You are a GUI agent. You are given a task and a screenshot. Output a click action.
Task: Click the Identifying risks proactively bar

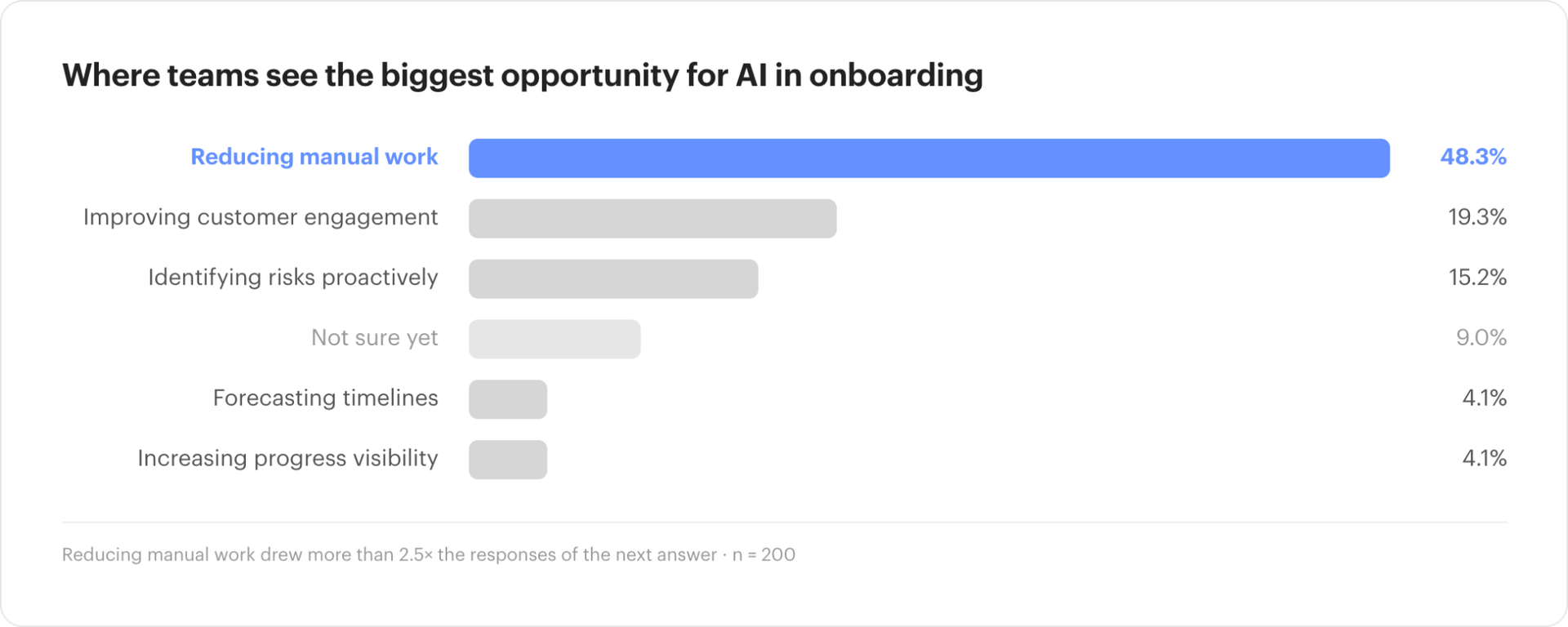[x=613, y=279]
